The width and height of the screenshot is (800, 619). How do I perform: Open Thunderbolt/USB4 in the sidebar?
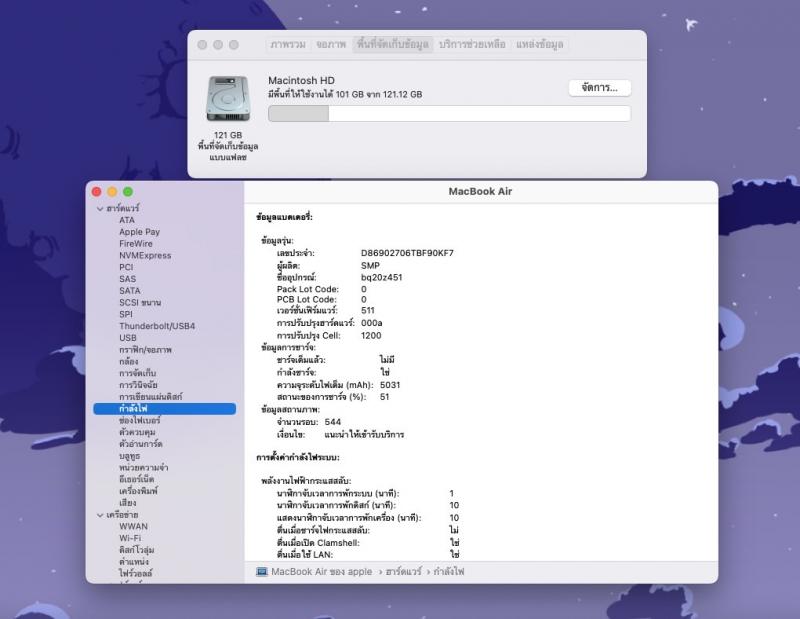point(157,326)
